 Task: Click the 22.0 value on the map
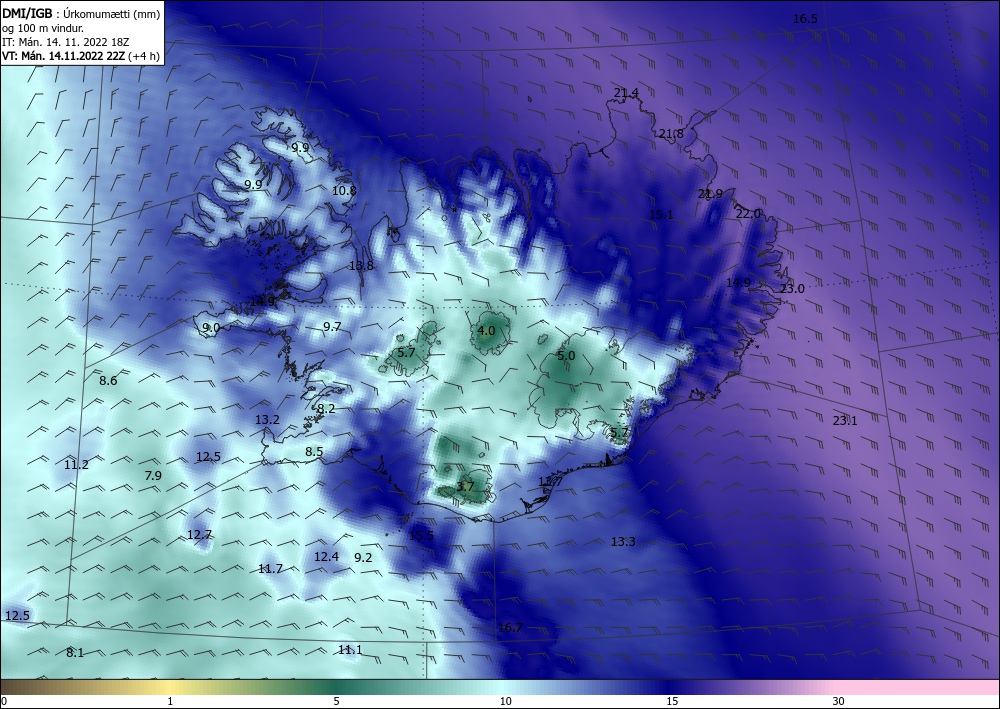click(x=748, y=214)
